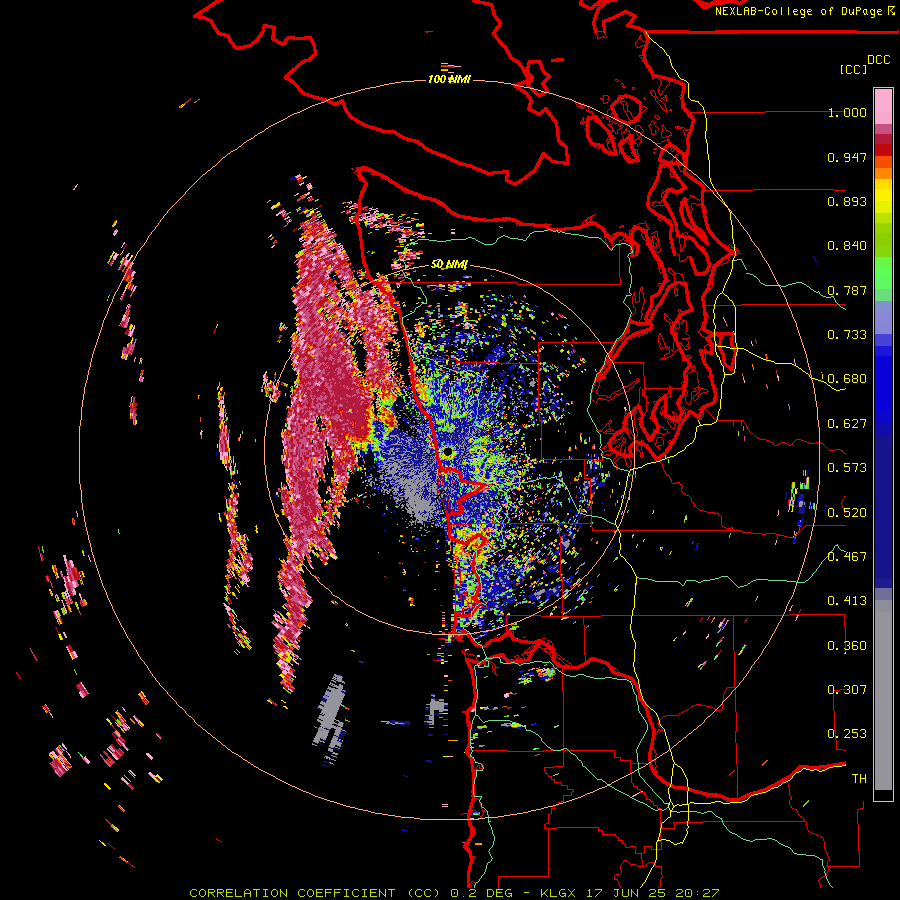Select the 0.627 scale value
Screen dimensions: 900x900
pos(847,424)
